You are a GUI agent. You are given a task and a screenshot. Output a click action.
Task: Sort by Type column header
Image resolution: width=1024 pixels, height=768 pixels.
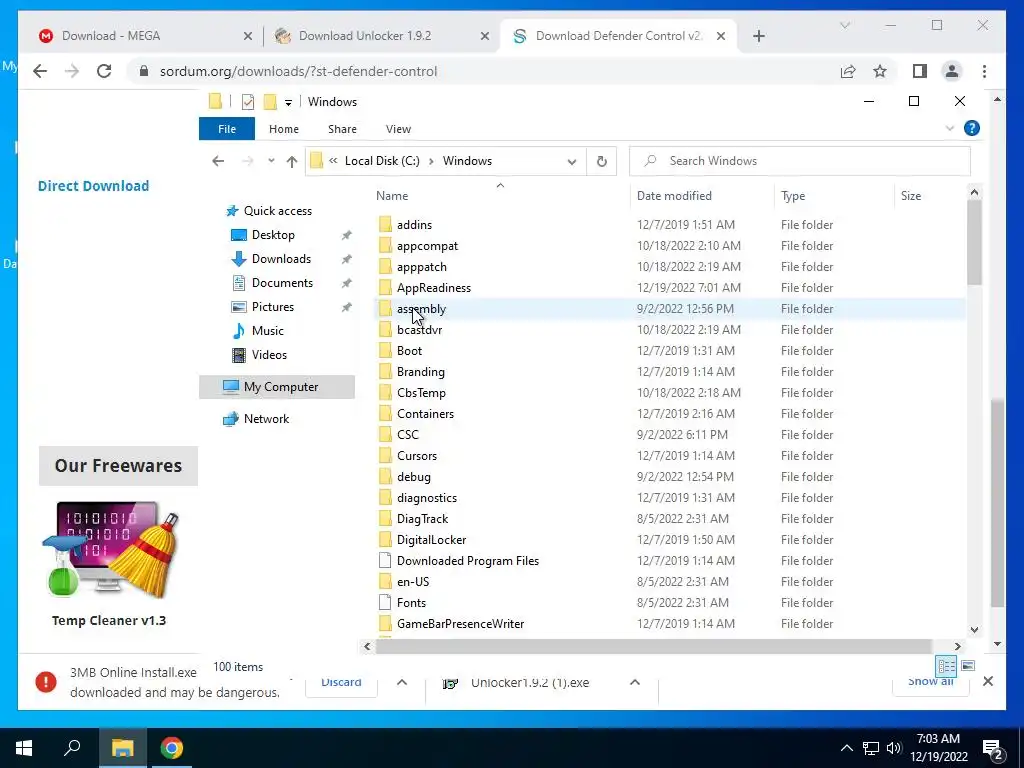coord(793,196)
